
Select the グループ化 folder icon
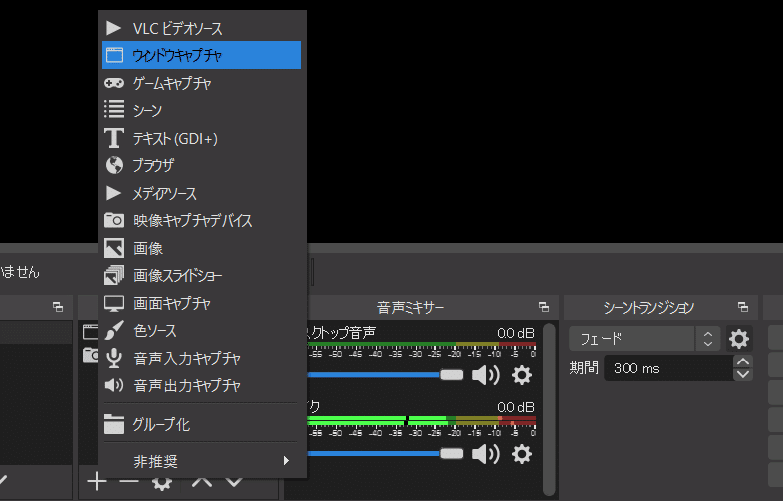click(x=114, y=424)
